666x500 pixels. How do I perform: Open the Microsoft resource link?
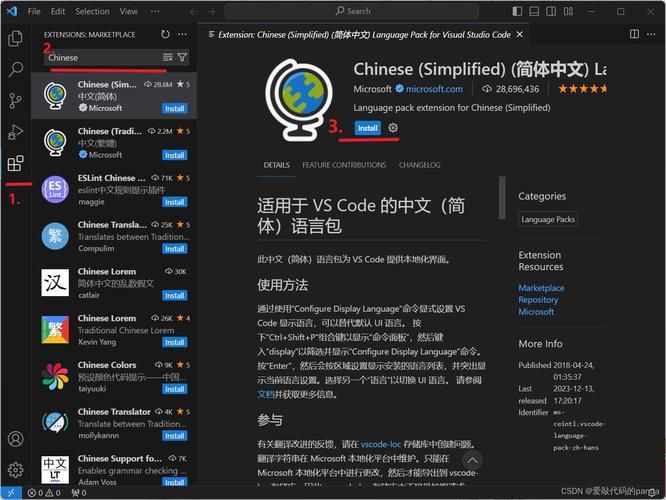coord(536,311)
